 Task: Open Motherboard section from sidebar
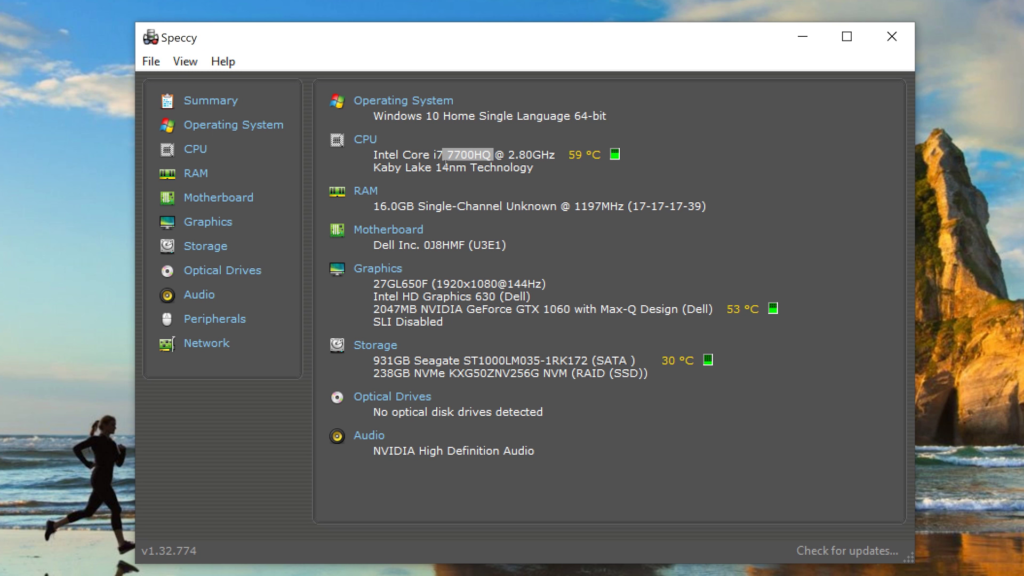coord(218,197)
